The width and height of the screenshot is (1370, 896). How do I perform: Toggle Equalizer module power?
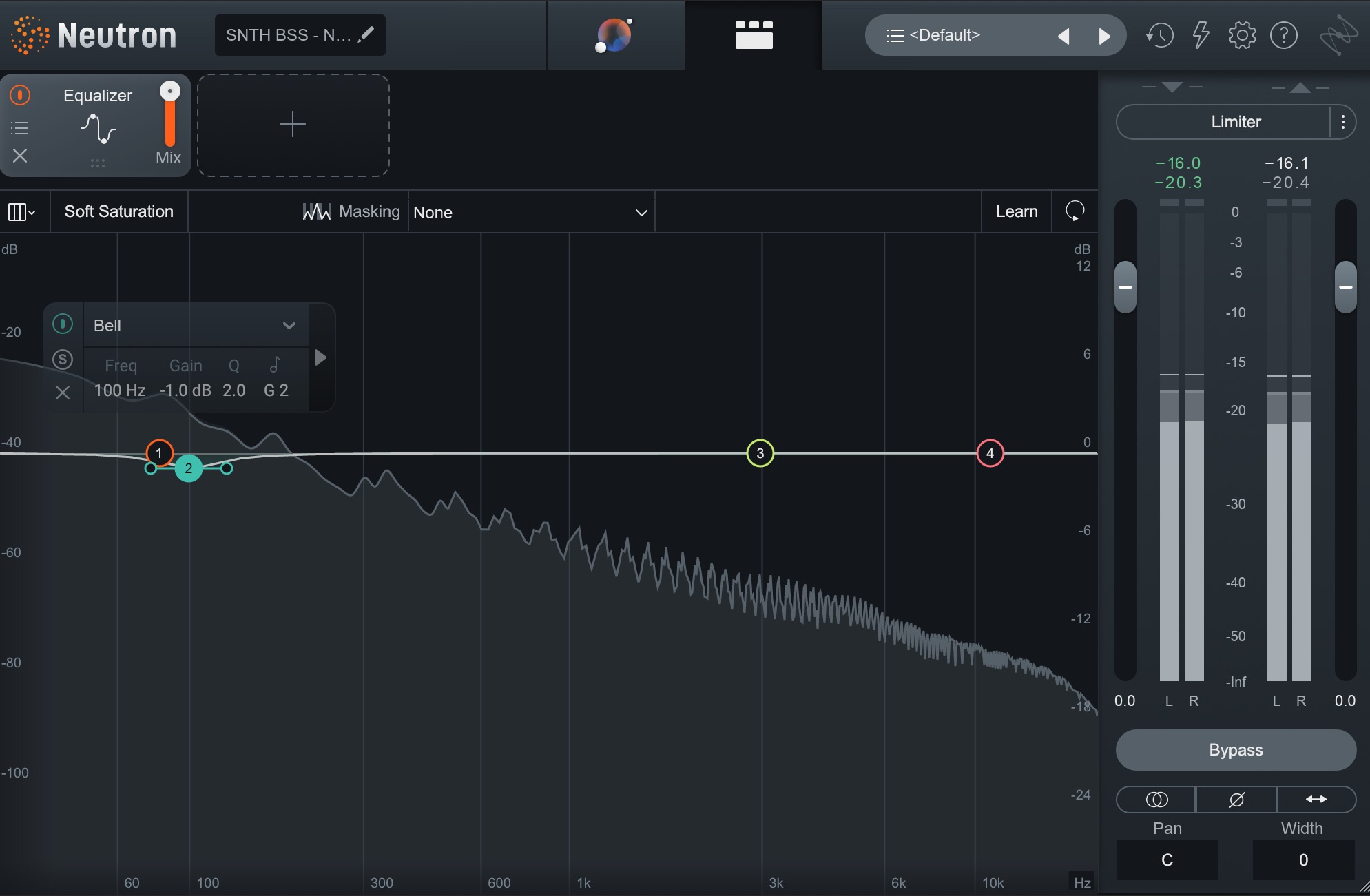click(x=20, y=95)
